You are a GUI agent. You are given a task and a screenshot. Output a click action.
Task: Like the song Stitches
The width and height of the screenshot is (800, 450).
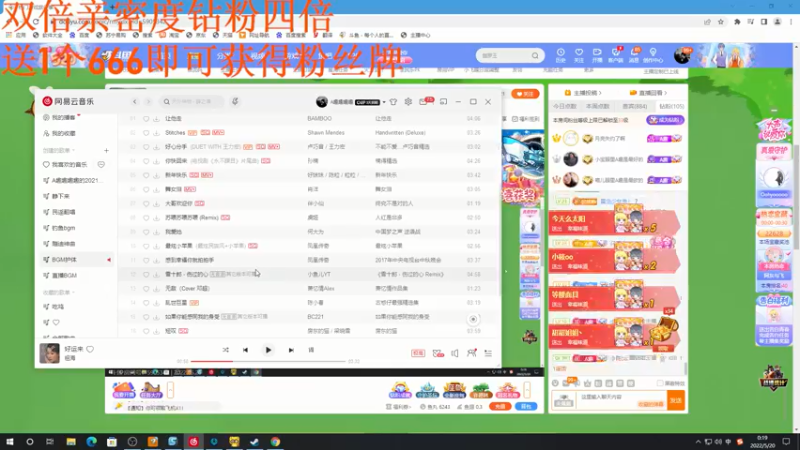pos(146,133)
